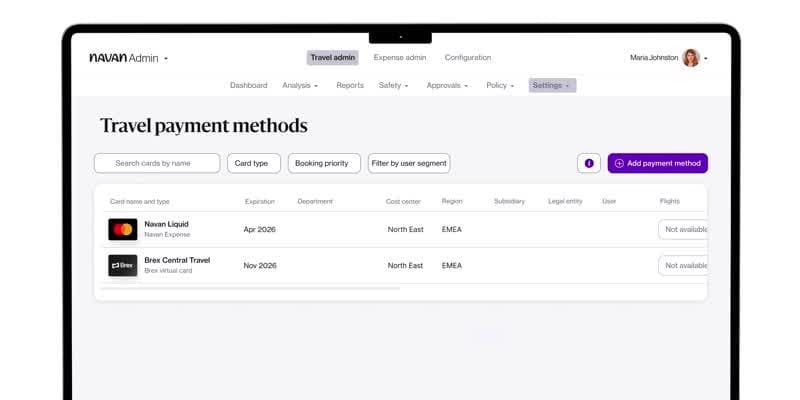Image resolution: width=800 pixels, height=400 pixels.
Task: Open the Safety menu
Action: click(394, 86)
